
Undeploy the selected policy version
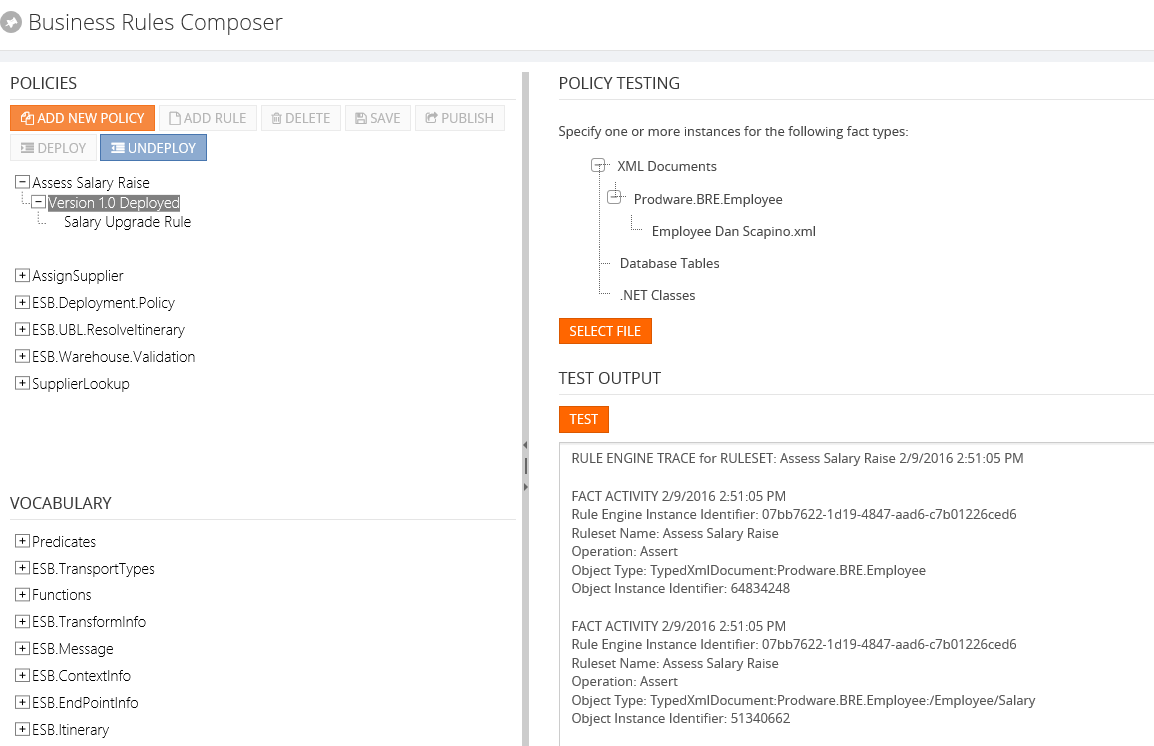[x=153, y=148]
